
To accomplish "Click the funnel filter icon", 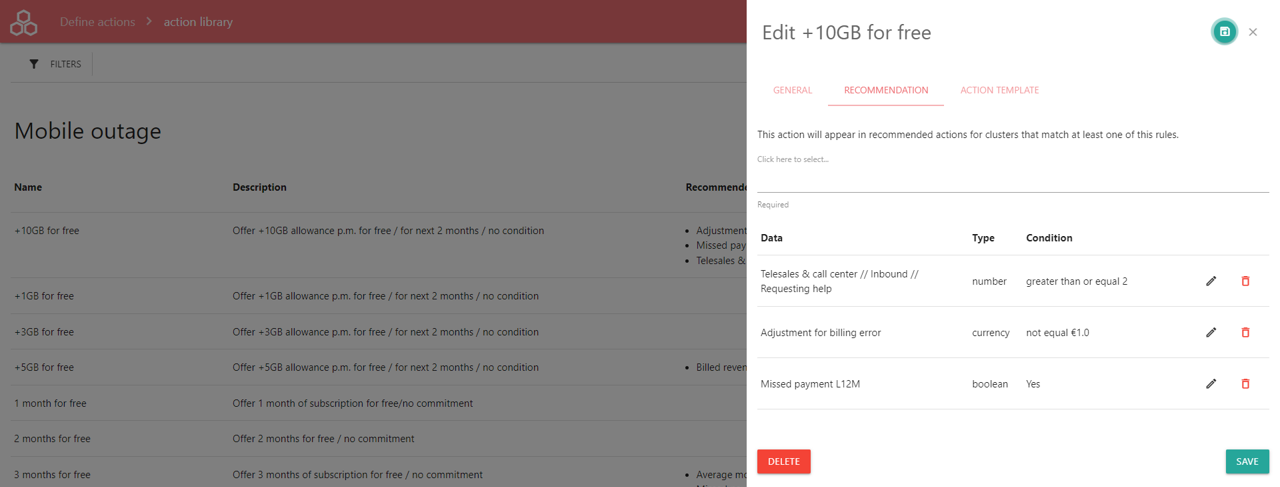I will (x=34, y=64).
